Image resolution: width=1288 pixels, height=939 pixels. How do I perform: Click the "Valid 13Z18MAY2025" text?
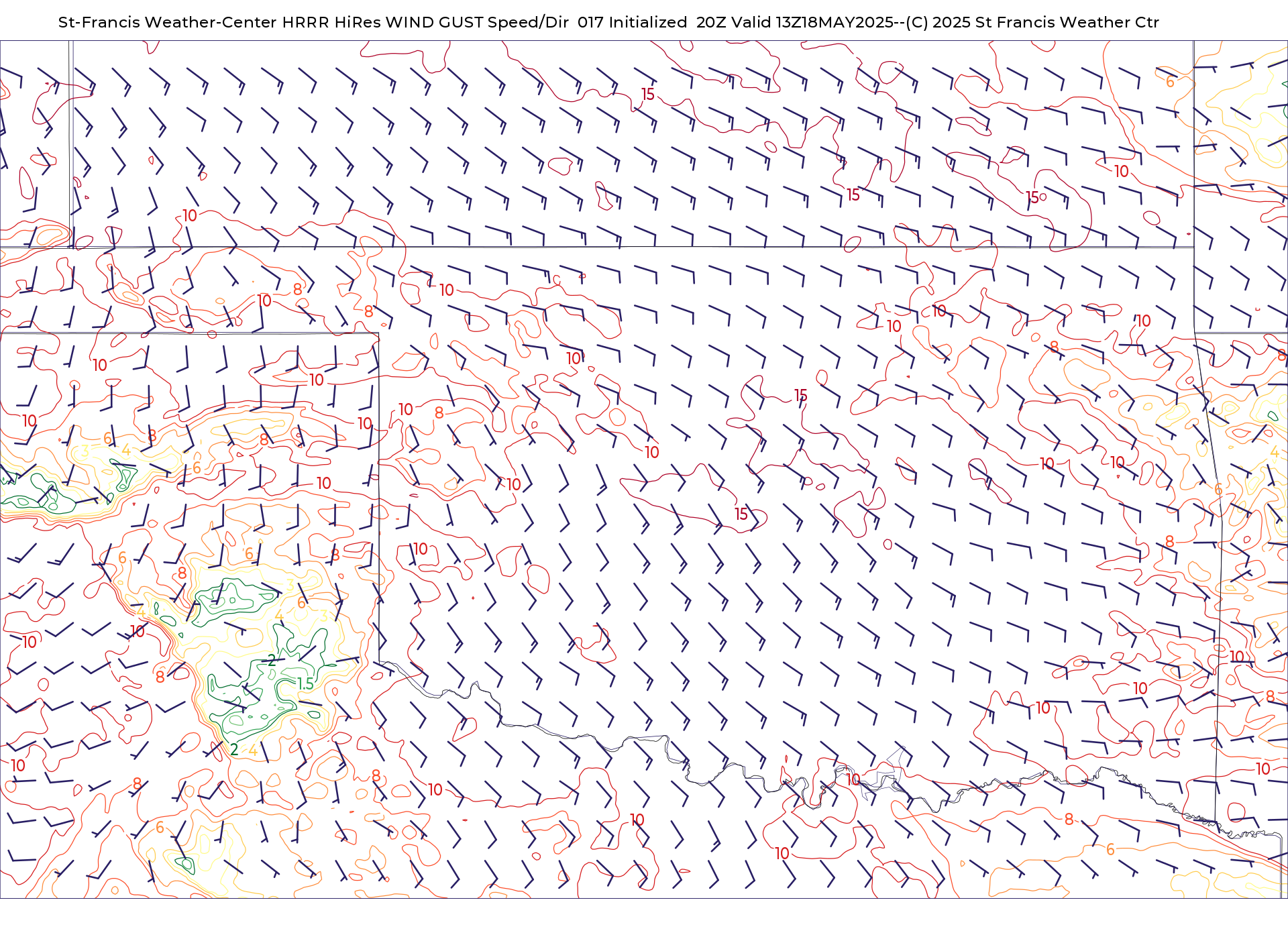click(812, 22)
